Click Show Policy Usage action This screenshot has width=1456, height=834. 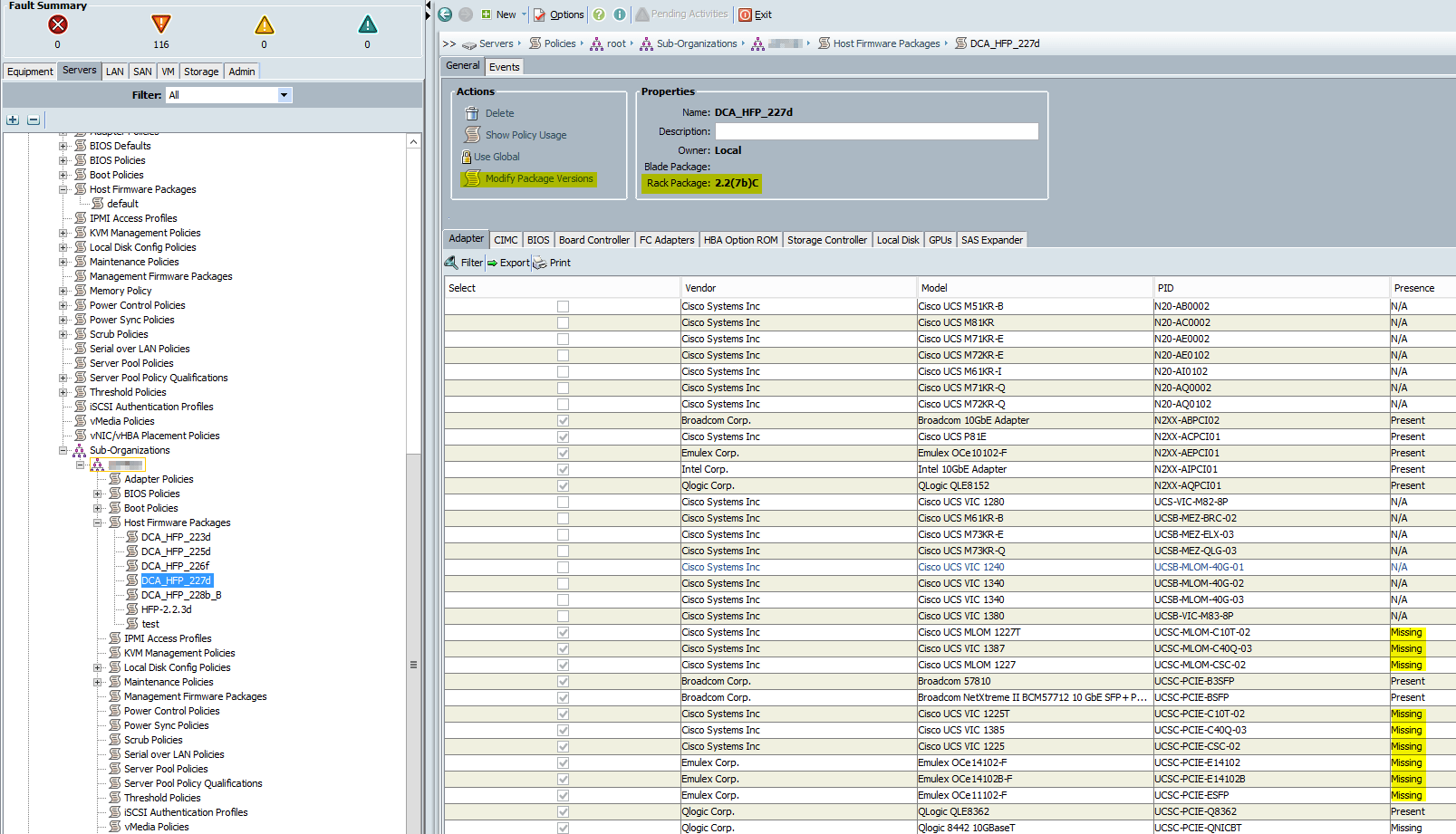coord(526,135)
